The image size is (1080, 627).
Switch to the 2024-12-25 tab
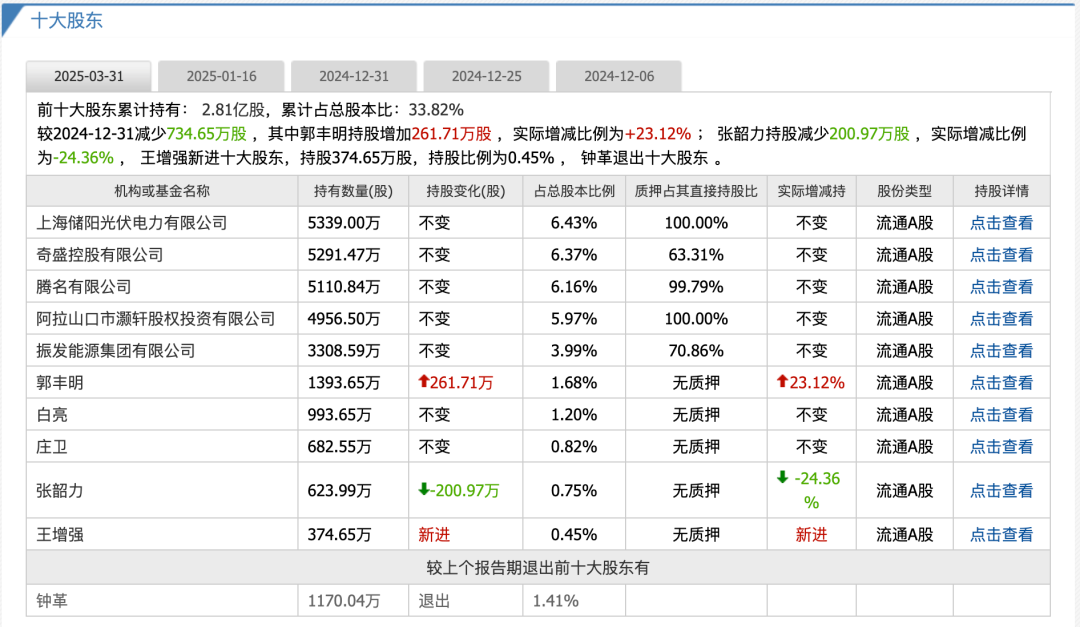(486, 76)
